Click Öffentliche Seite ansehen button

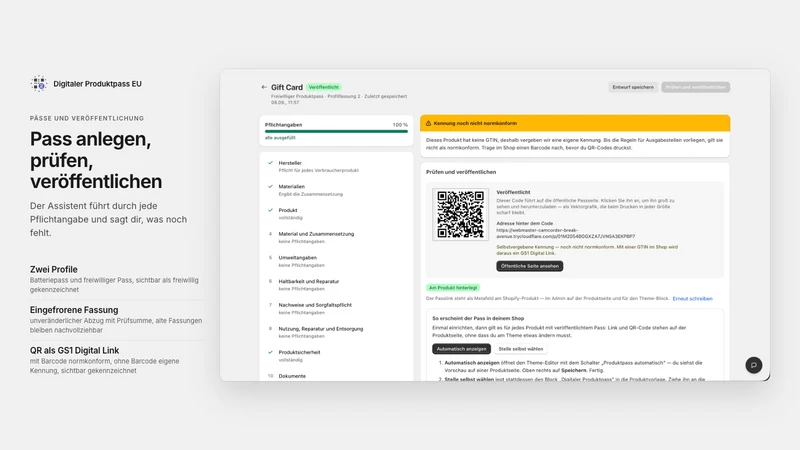click(530, 266)
